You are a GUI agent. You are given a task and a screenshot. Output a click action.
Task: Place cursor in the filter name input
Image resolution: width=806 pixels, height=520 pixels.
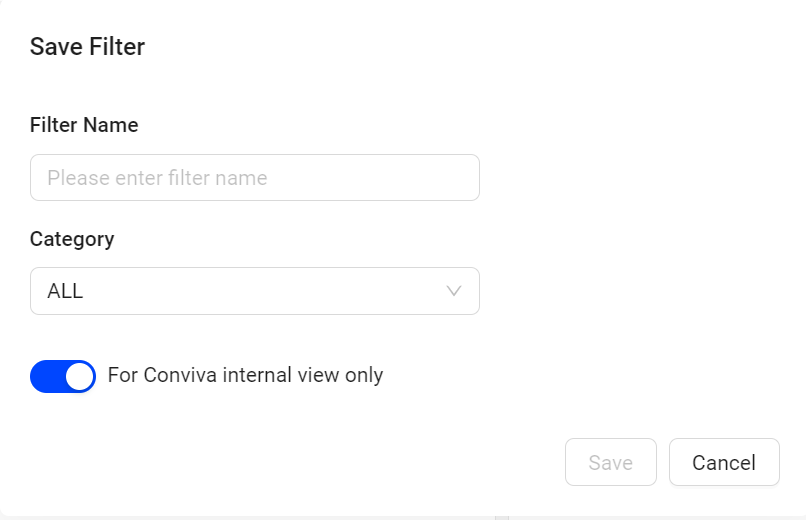254,177
